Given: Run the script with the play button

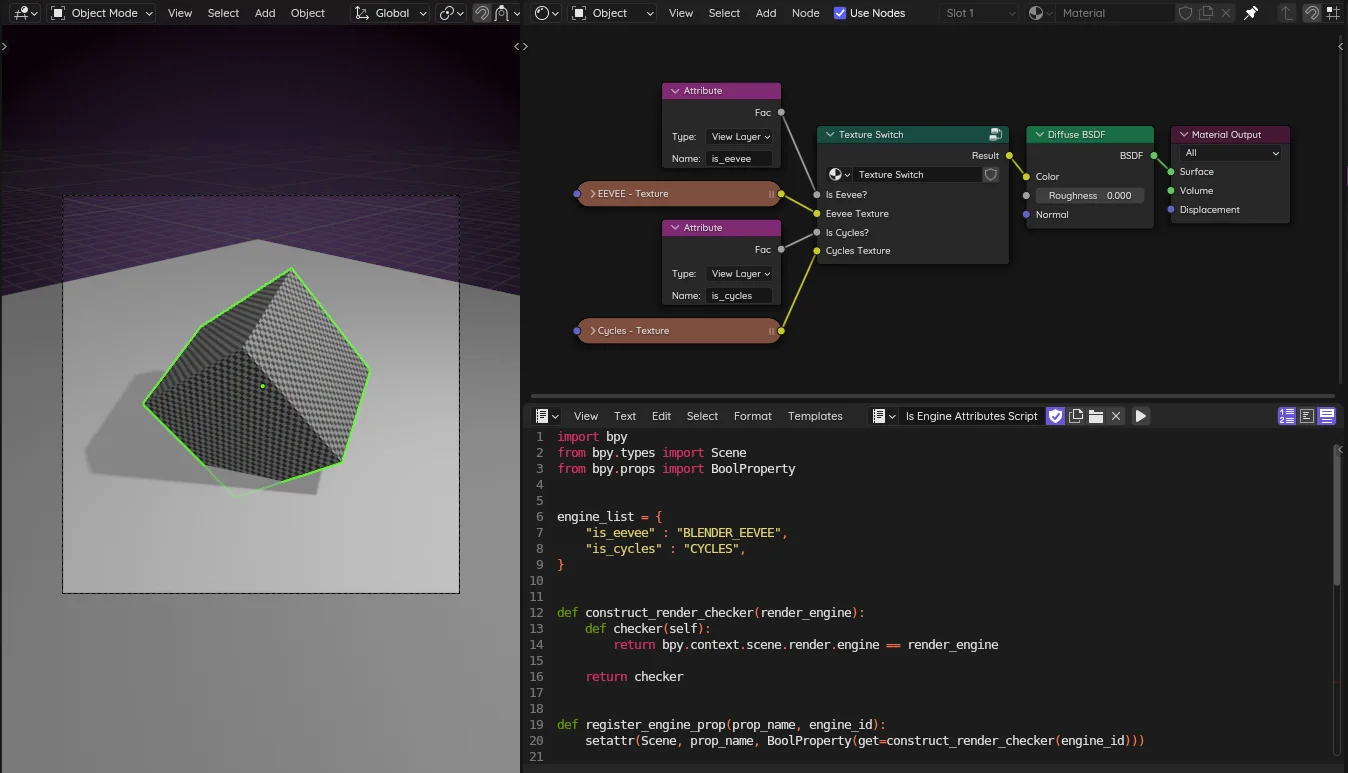Looking at the screenshot, I should (1140, 416).
